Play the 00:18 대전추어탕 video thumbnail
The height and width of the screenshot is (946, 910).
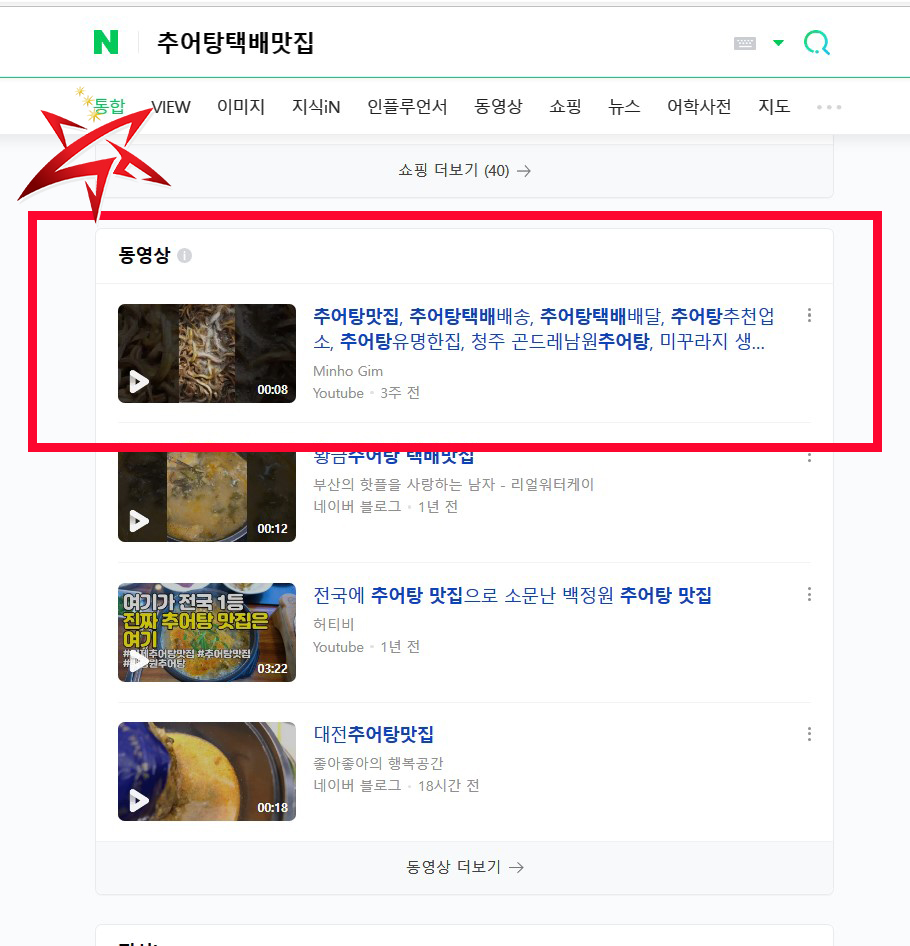pos(207,772)
